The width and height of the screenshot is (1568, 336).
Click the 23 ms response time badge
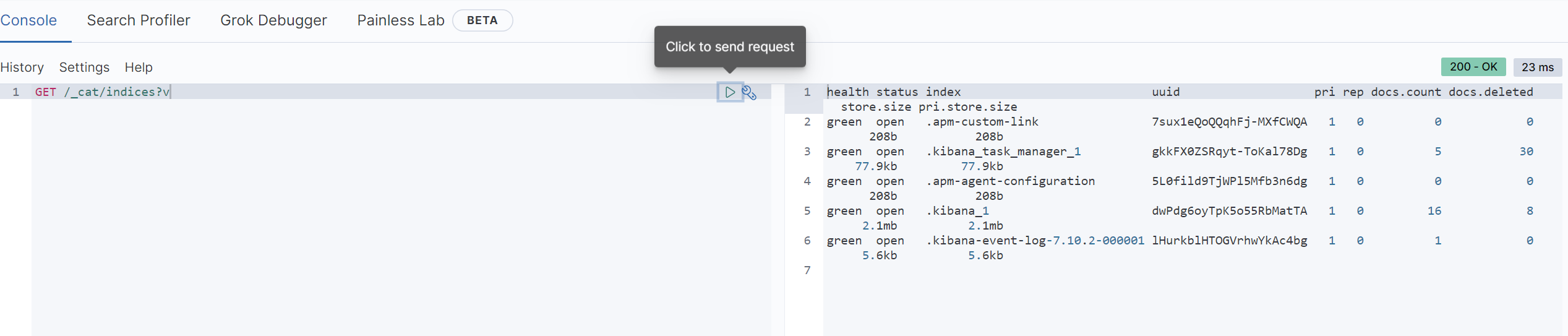[1537, 67]
